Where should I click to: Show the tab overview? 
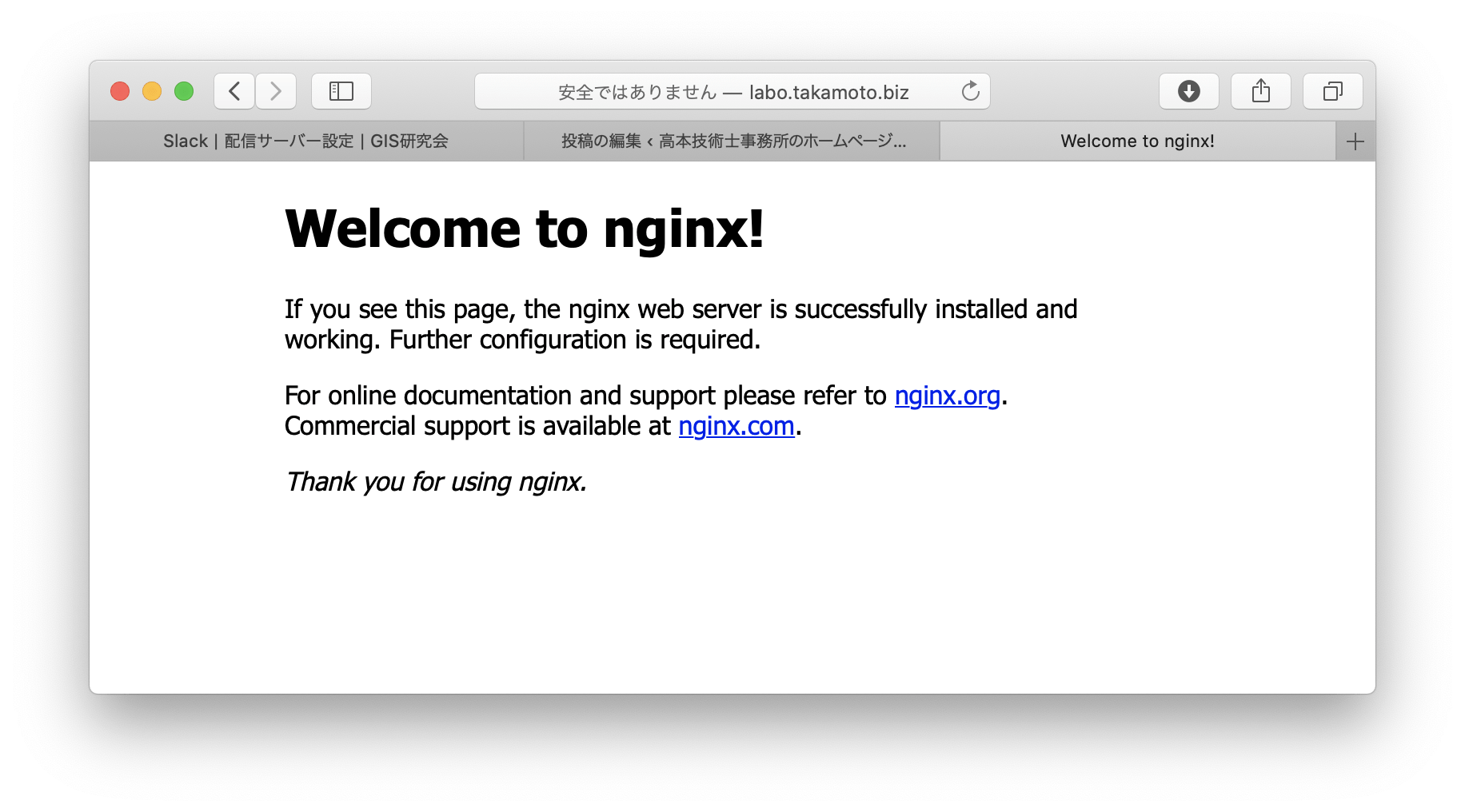[1333, 91]
